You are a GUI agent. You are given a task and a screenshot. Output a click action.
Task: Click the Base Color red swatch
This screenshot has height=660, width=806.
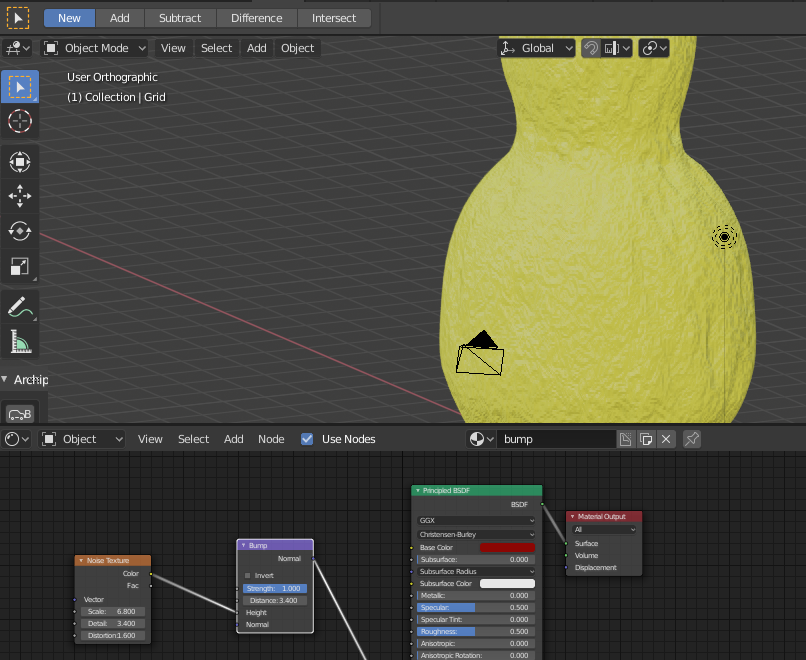(507, 548)
